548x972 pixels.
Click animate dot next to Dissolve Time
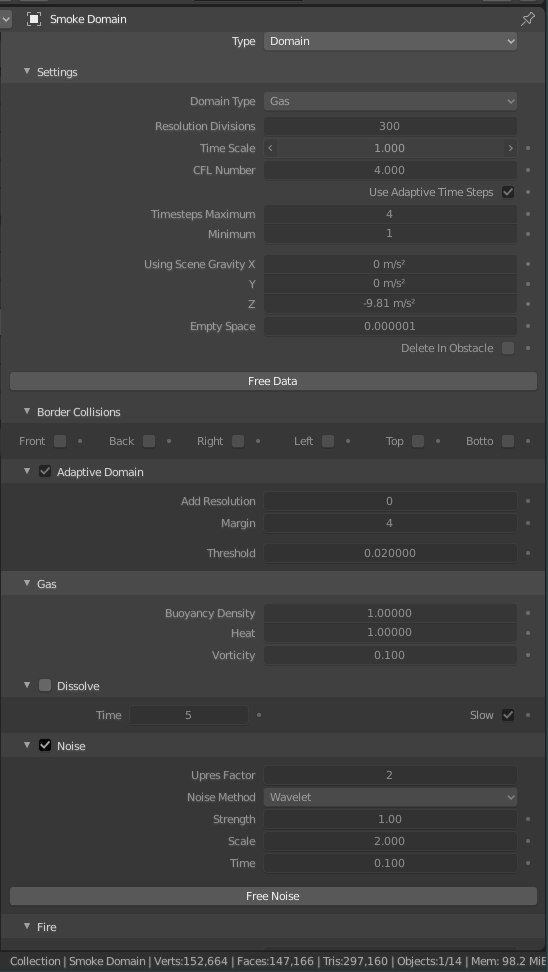tap(259, 715)
